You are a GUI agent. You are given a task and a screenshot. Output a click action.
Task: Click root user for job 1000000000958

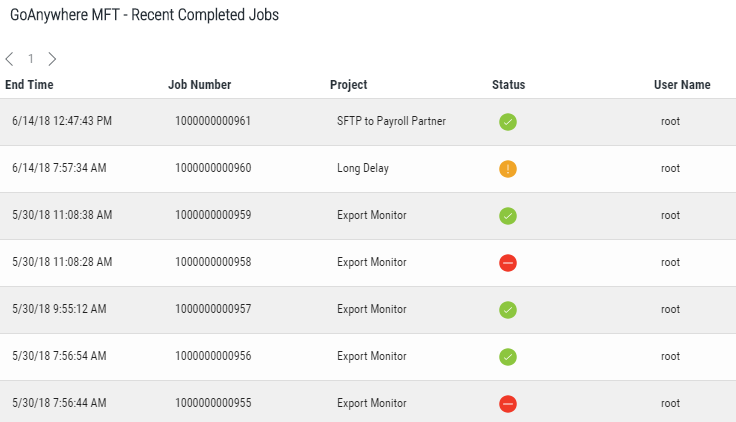[x=670, y=262]
